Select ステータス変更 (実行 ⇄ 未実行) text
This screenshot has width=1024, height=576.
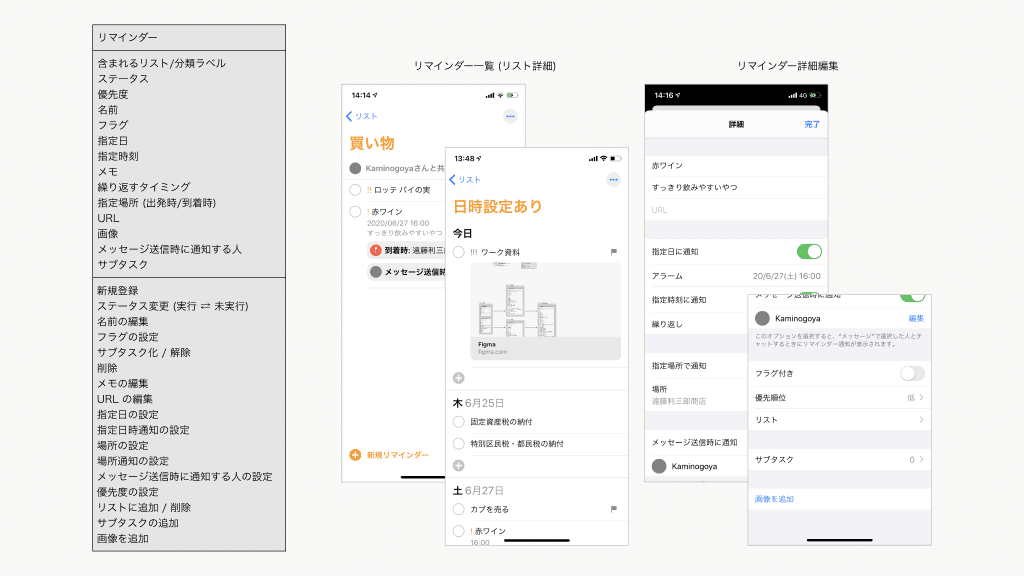172,306
